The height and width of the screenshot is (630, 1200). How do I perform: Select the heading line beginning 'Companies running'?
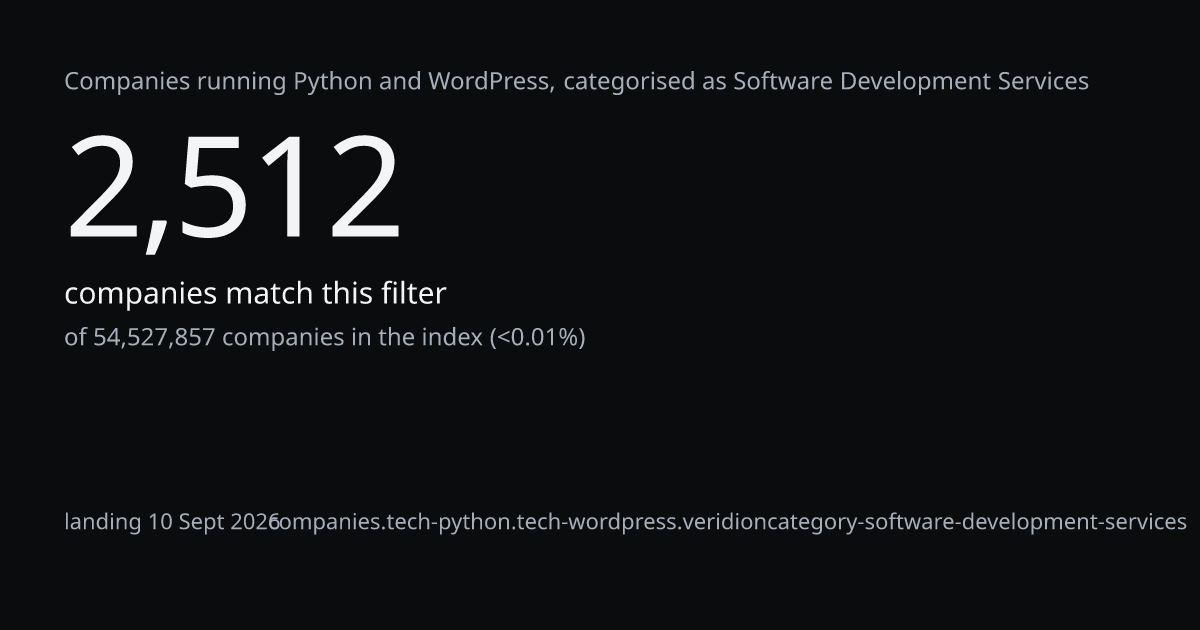click(576, 81)
